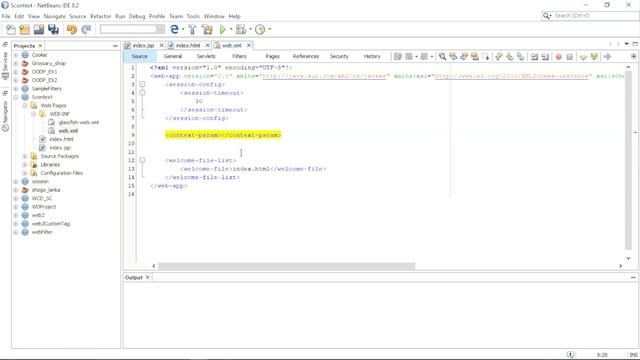Click the Save All toolbar icon
This screenshot has height=360, width=640.
pos(53,29)
